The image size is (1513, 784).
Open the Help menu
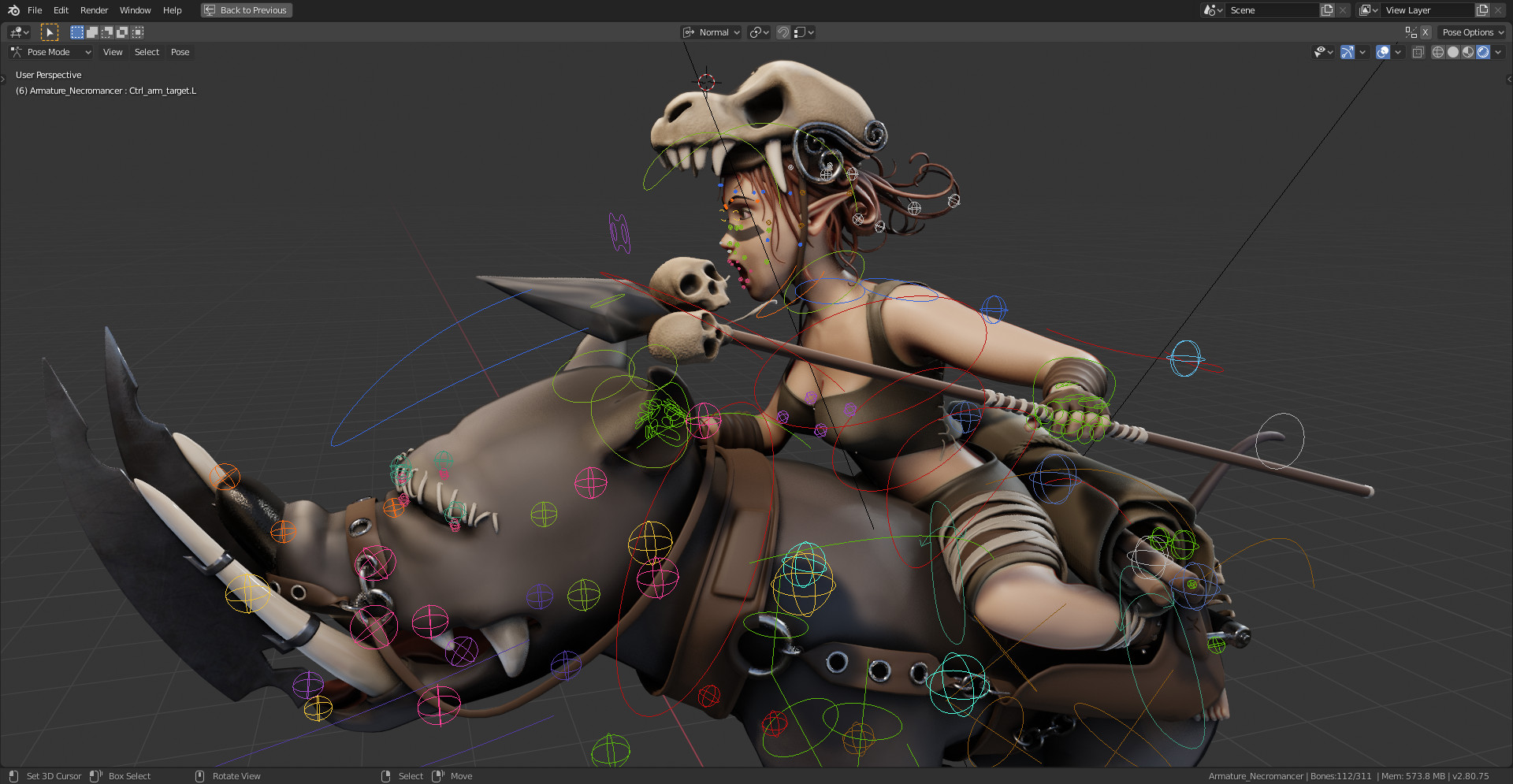pyautogui.click(x=172, y=10)
